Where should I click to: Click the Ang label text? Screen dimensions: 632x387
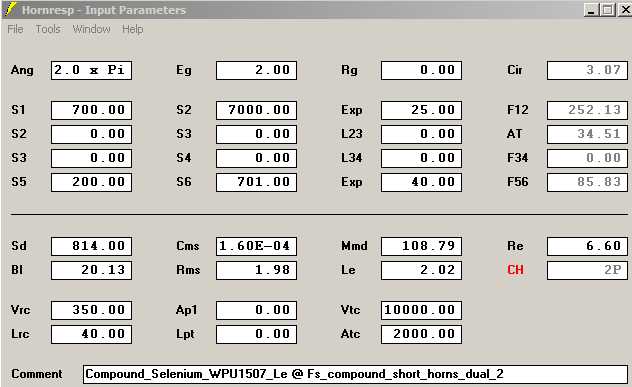(22, 71)
